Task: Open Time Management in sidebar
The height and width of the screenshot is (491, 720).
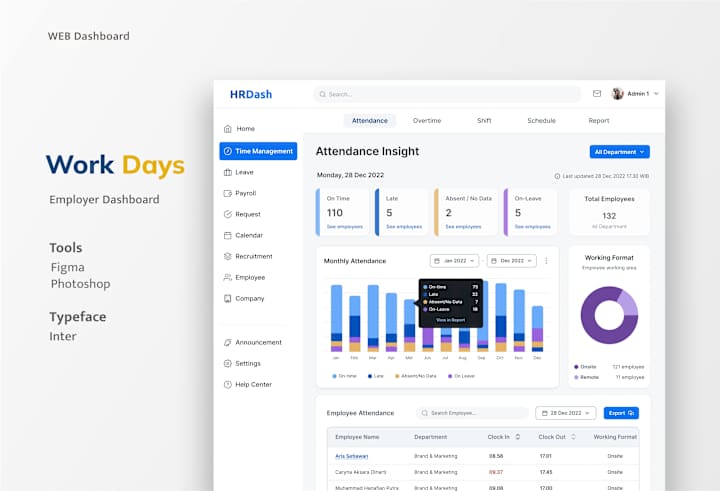Action: (x=258, y=151)
